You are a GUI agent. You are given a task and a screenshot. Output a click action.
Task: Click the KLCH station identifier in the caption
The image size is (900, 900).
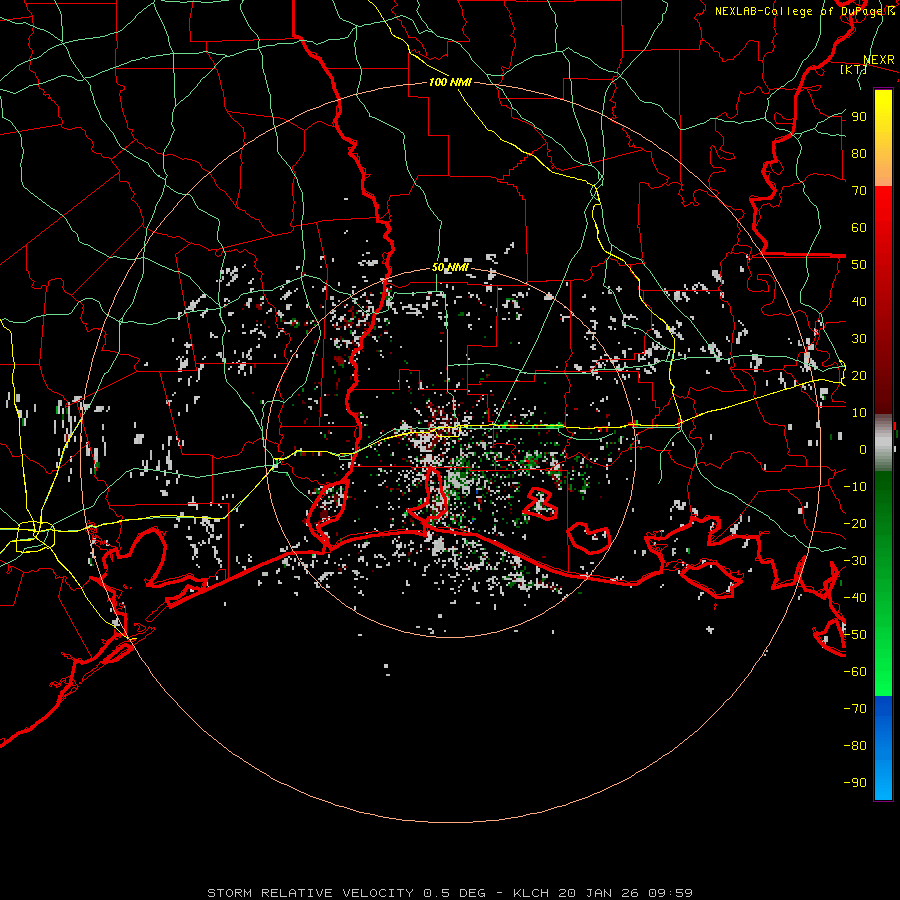tap(532, 893)
